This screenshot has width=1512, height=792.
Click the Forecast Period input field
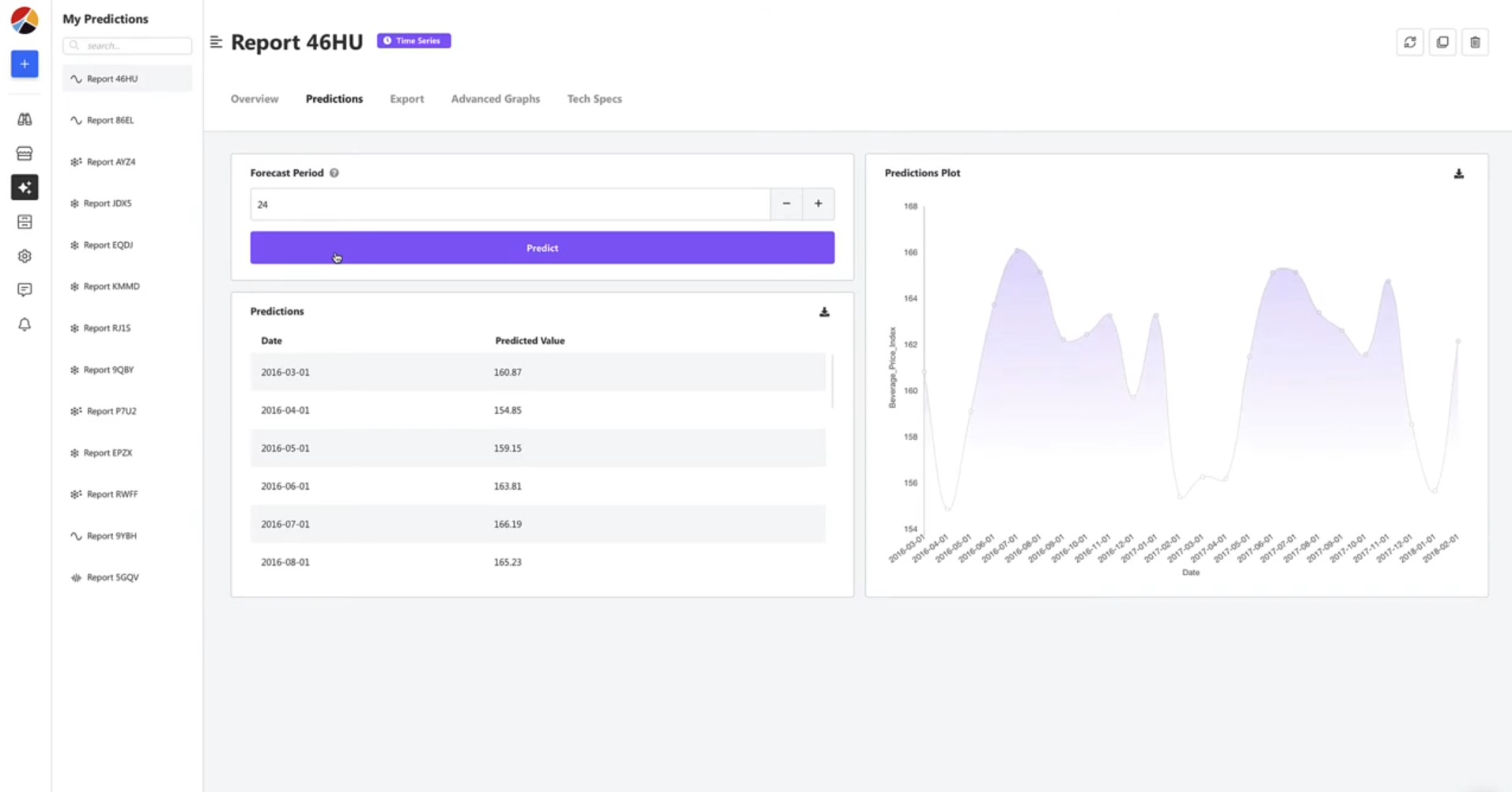tap(510, 204)
